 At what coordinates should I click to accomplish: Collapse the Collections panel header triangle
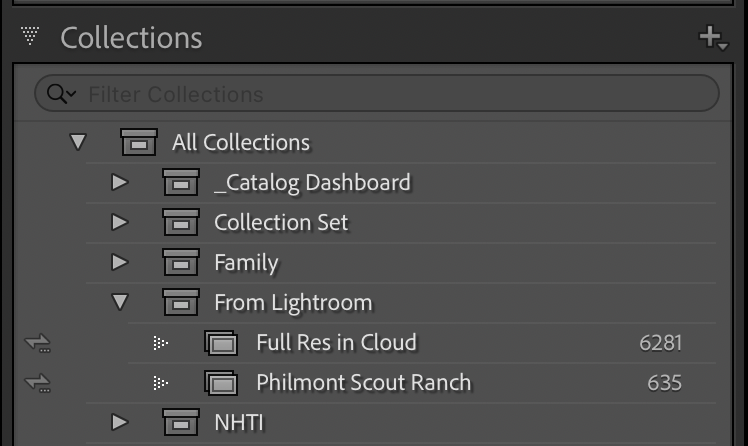(x=30, y=36)
